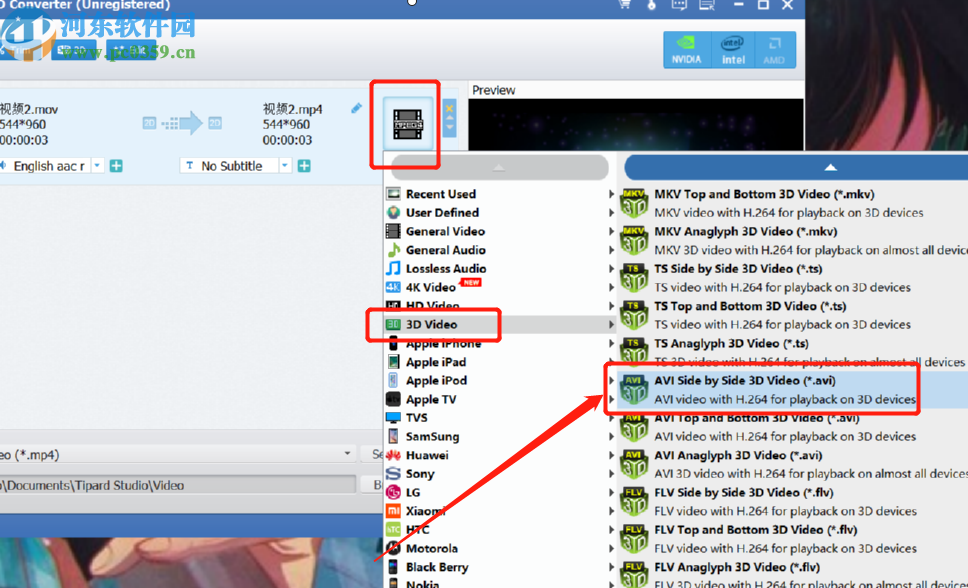Toggle Intel hardware acceleration
Viewport: 968px width, 588px height.
point(733,49)
